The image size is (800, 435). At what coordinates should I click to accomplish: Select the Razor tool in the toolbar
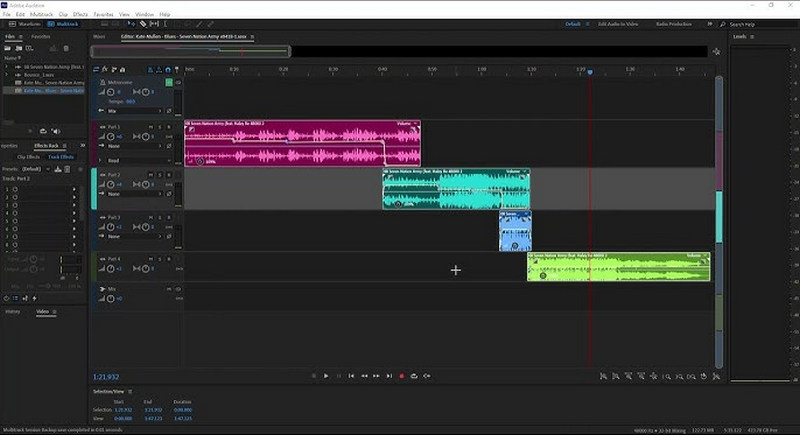point(143,24)
